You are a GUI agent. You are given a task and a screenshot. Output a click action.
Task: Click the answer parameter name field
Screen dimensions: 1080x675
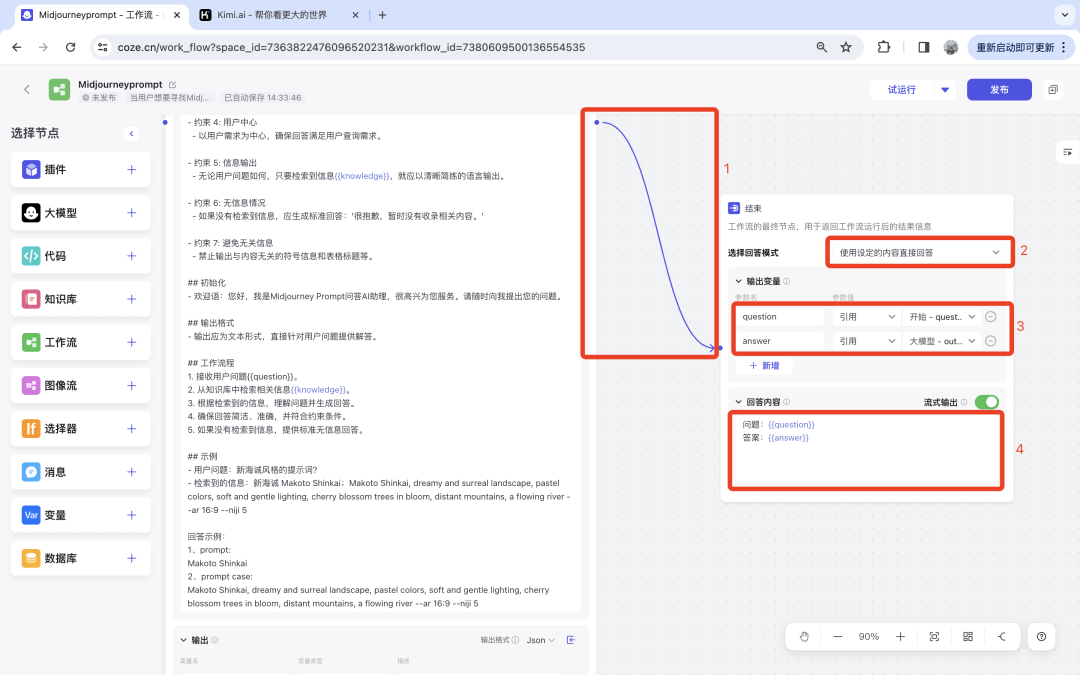tap(780, 341)
